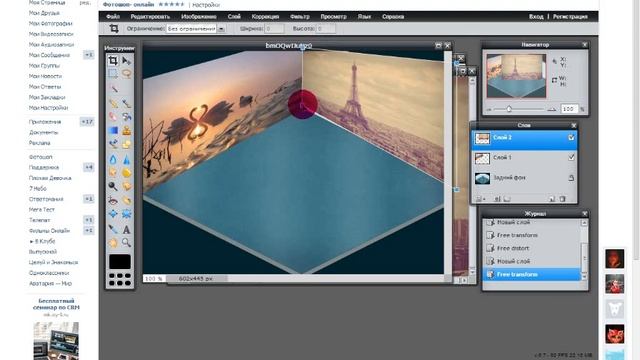Click the lock icon on Задний фон layer
This screenshot has width=640, height=360.
pos(571,178)
